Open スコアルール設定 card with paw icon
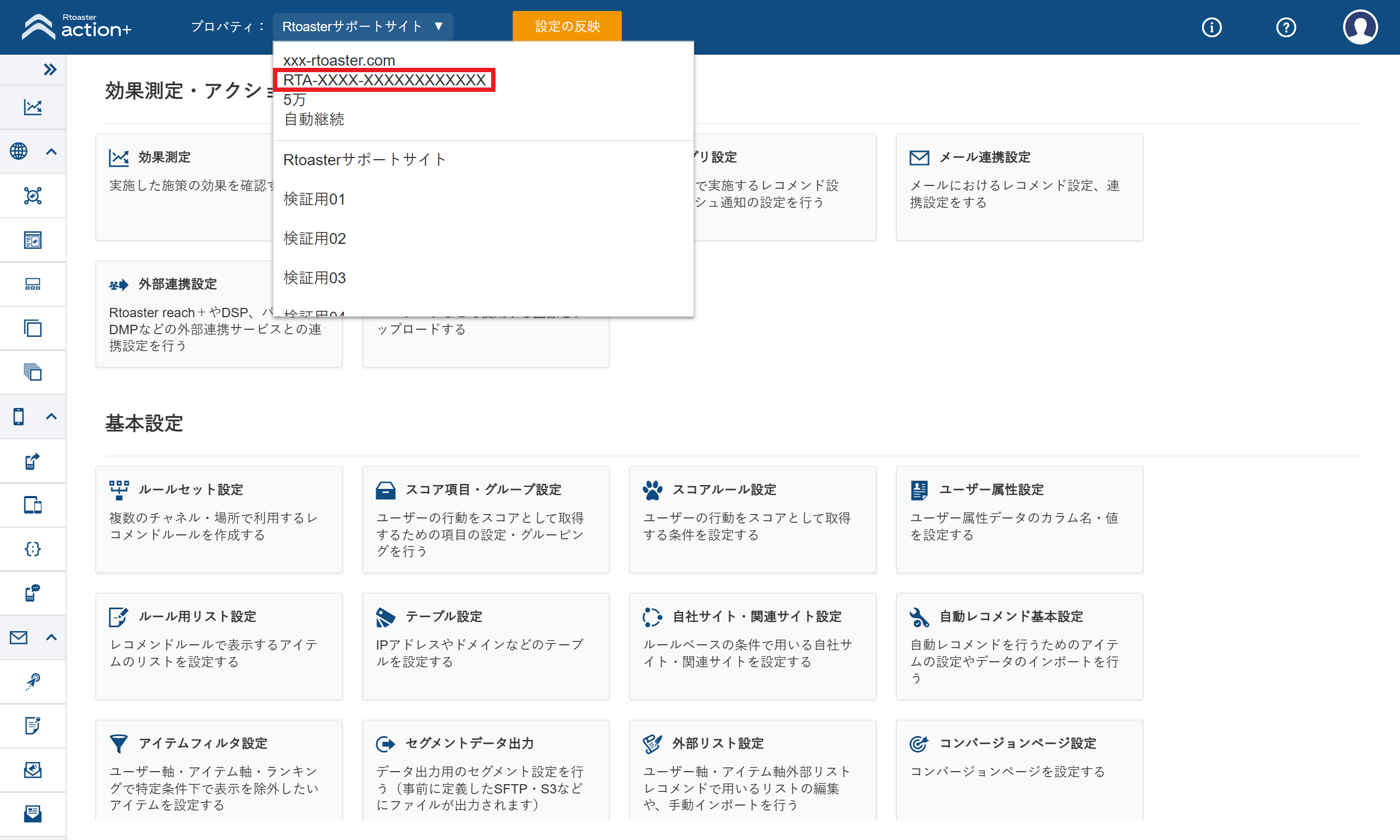 [x=752, y=519]
